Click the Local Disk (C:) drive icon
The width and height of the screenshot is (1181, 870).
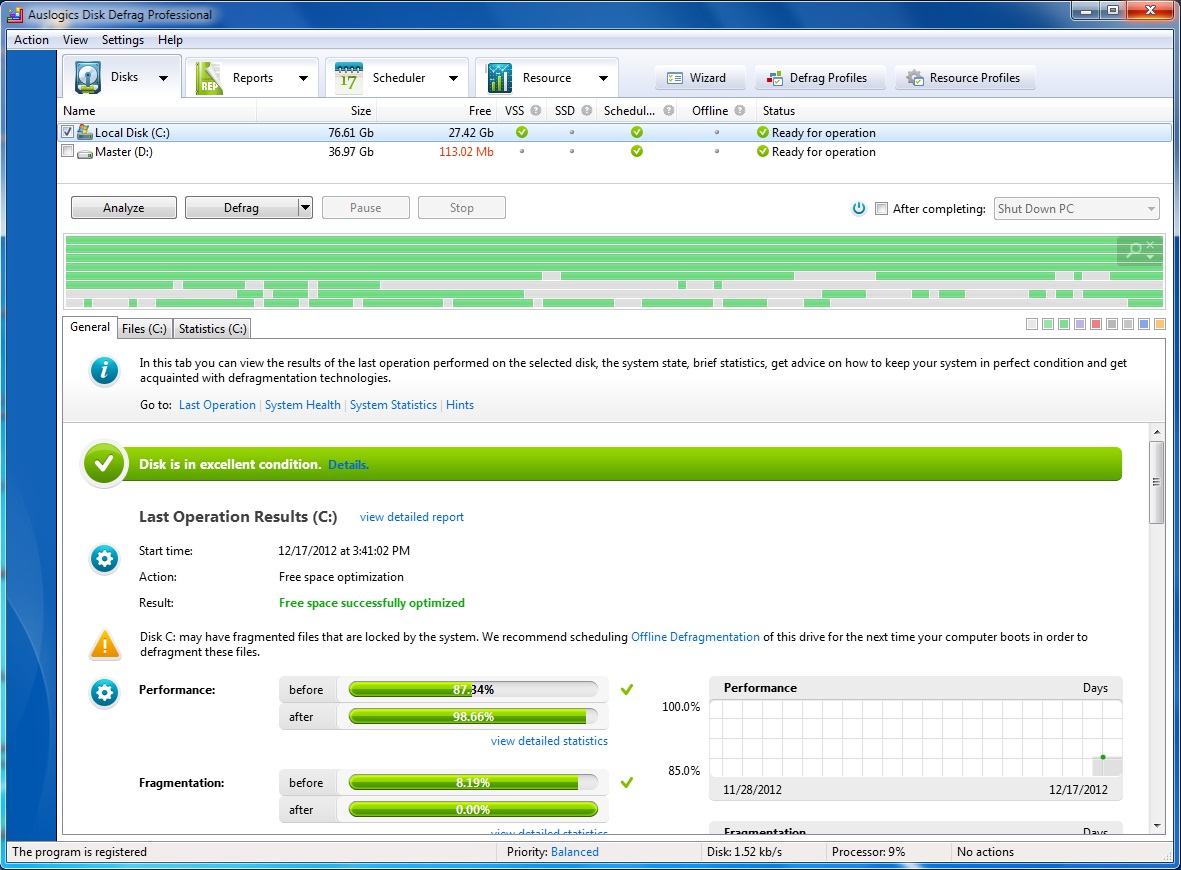tap(84, 132)
